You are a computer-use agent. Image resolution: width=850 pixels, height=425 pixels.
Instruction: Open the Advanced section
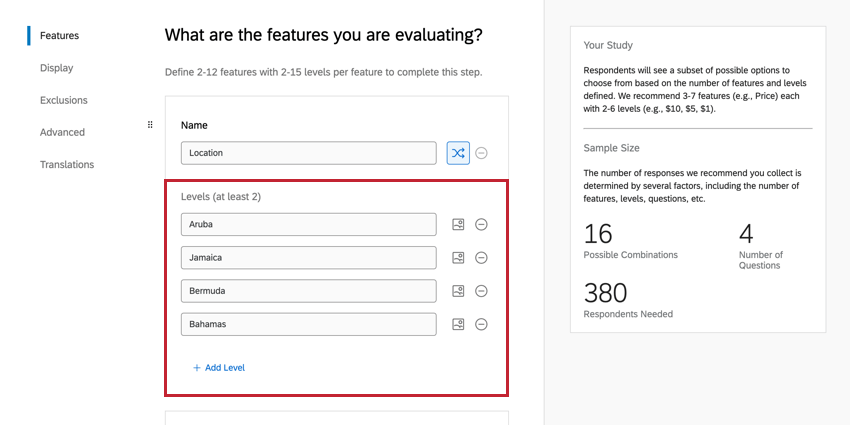coord(62,132)
